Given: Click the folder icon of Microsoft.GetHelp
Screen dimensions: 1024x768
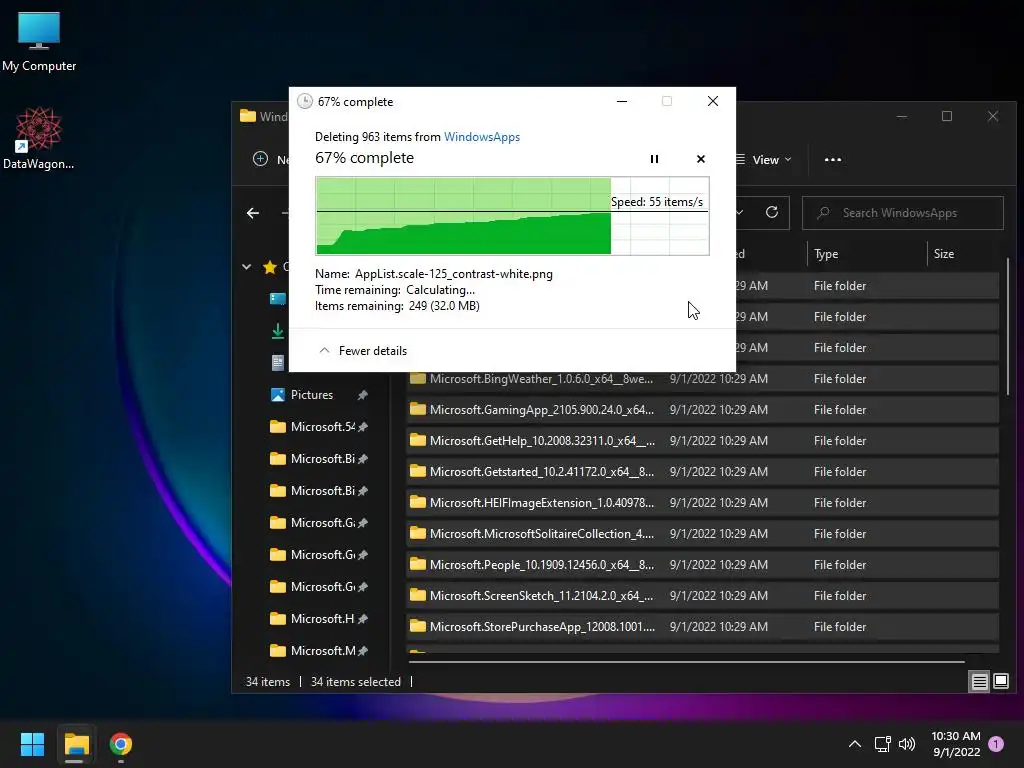Looking at the screenshot, I should click(x=417, y=440).
